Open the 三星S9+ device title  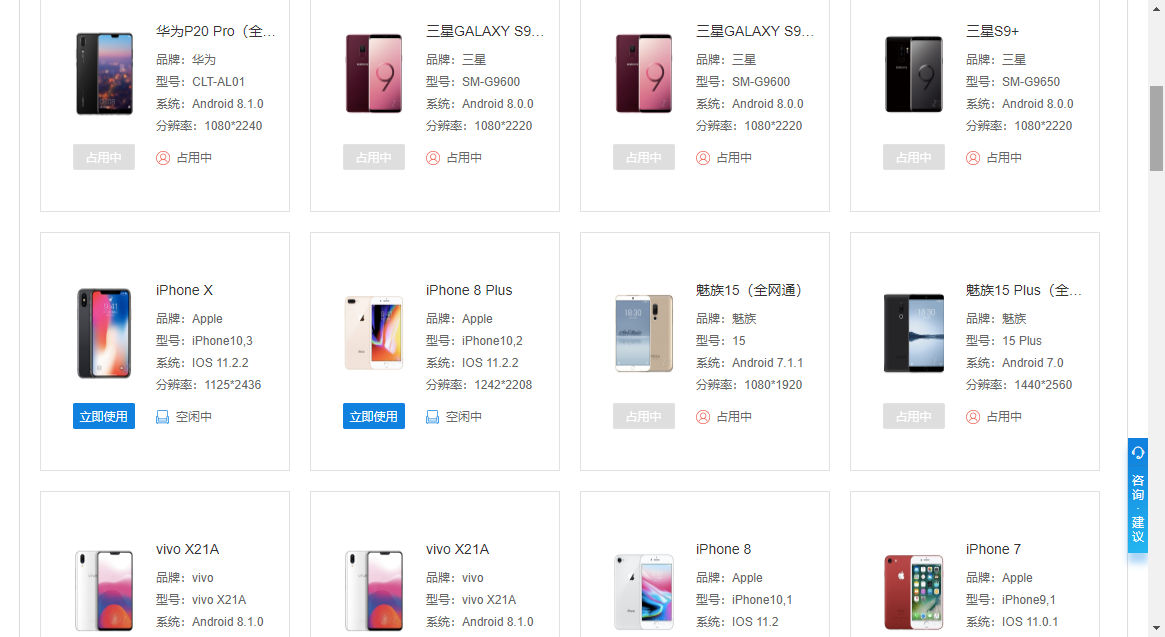993,31
